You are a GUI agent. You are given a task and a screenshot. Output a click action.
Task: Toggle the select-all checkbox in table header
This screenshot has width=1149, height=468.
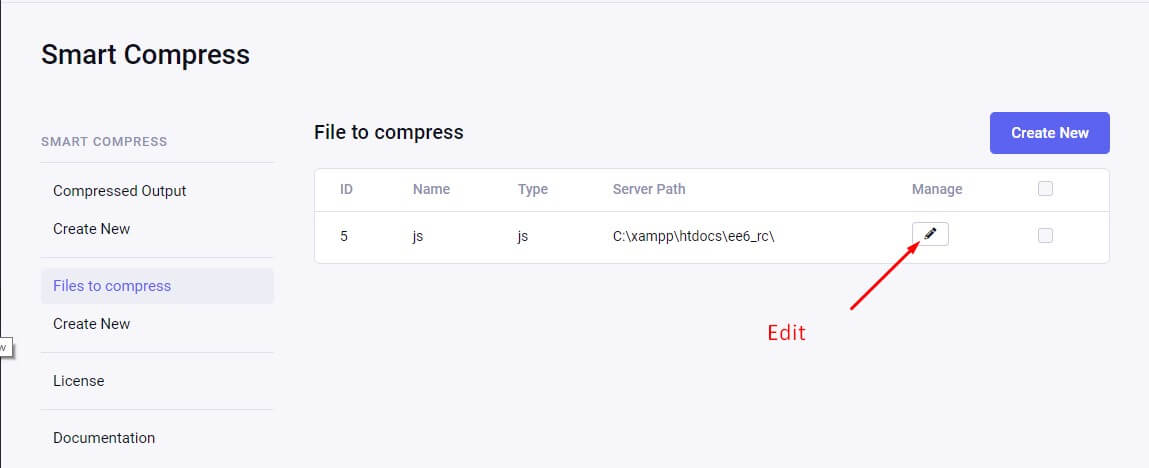(x=1045, y=189)
